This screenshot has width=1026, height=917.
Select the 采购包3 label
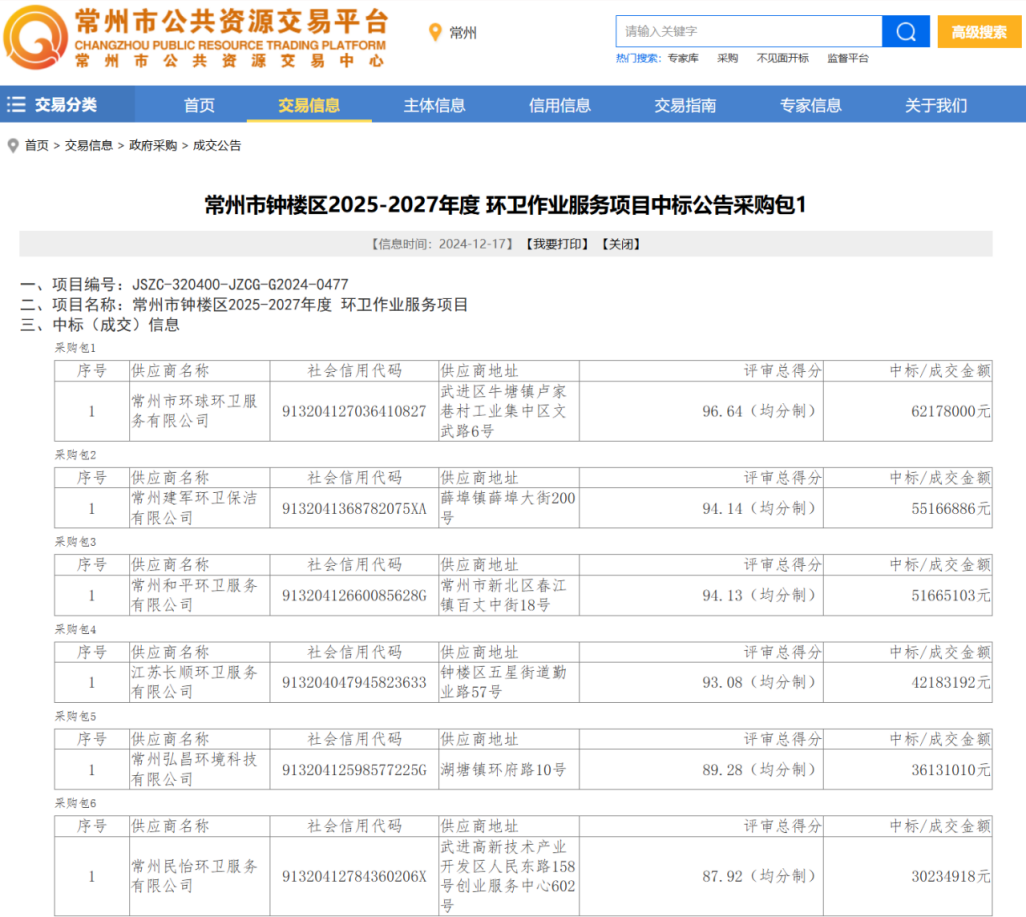[x=75, y=542]
